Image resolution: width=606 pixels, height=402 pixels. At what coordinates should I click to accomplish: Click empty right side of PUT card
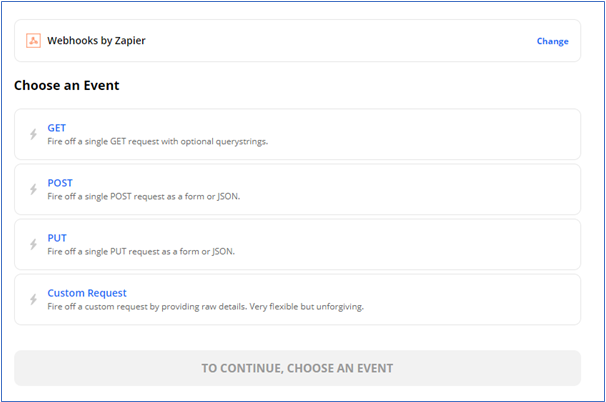470,245
